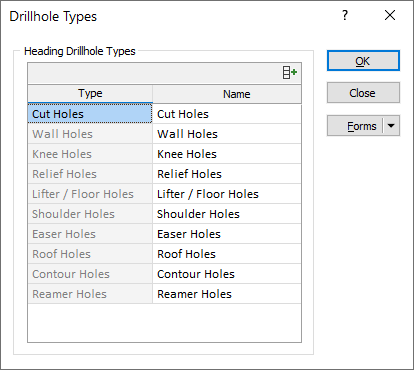This screenshot has width=415, height=371.
Task: Edit the Lifter / Floor Holes name field
Action: coord(227,194)
